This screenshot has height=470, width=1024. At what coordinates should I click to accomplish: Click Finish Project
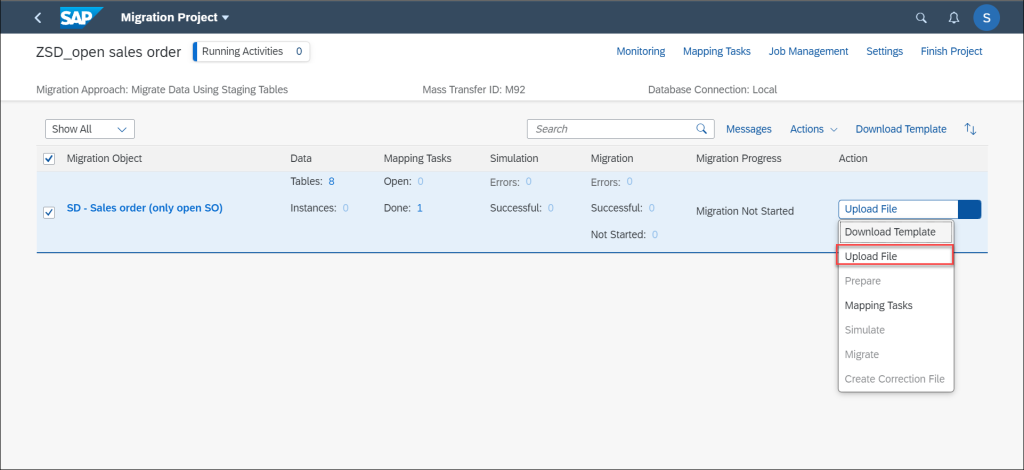[952, 51]
